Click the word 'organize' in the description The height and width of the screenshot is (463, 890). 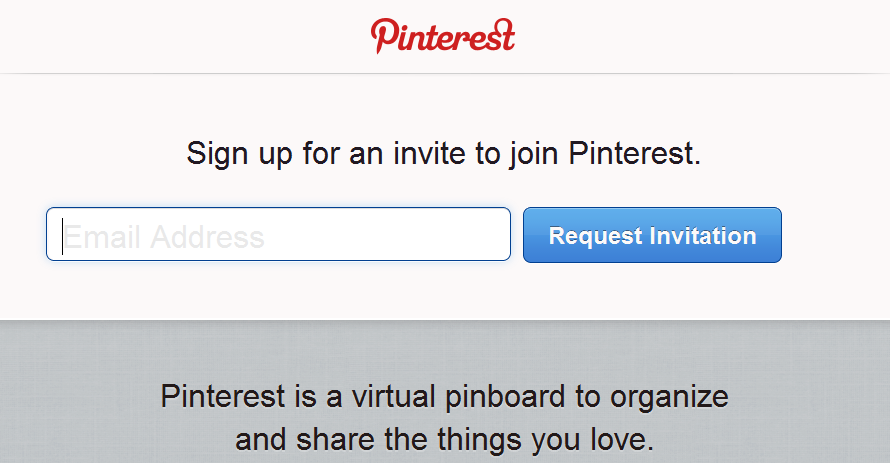[669, 397]
